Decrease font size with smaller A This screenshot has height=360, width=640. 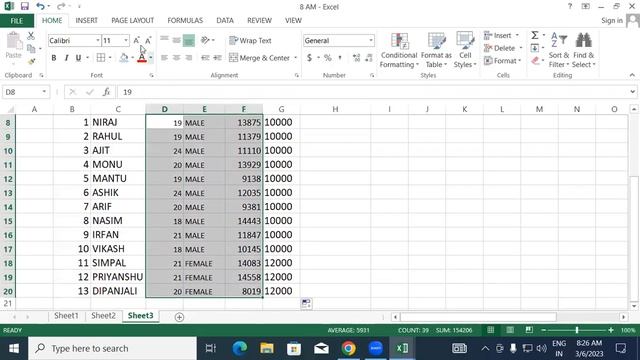(x=148, y=40)
